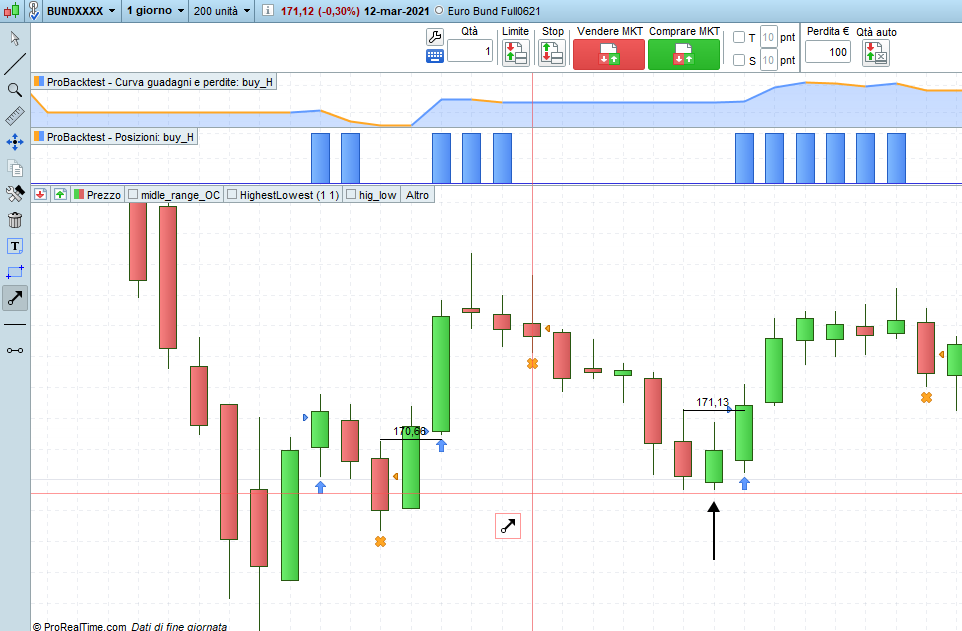
Task: Open the 200 unità dropdown
Action: (221, 10)
